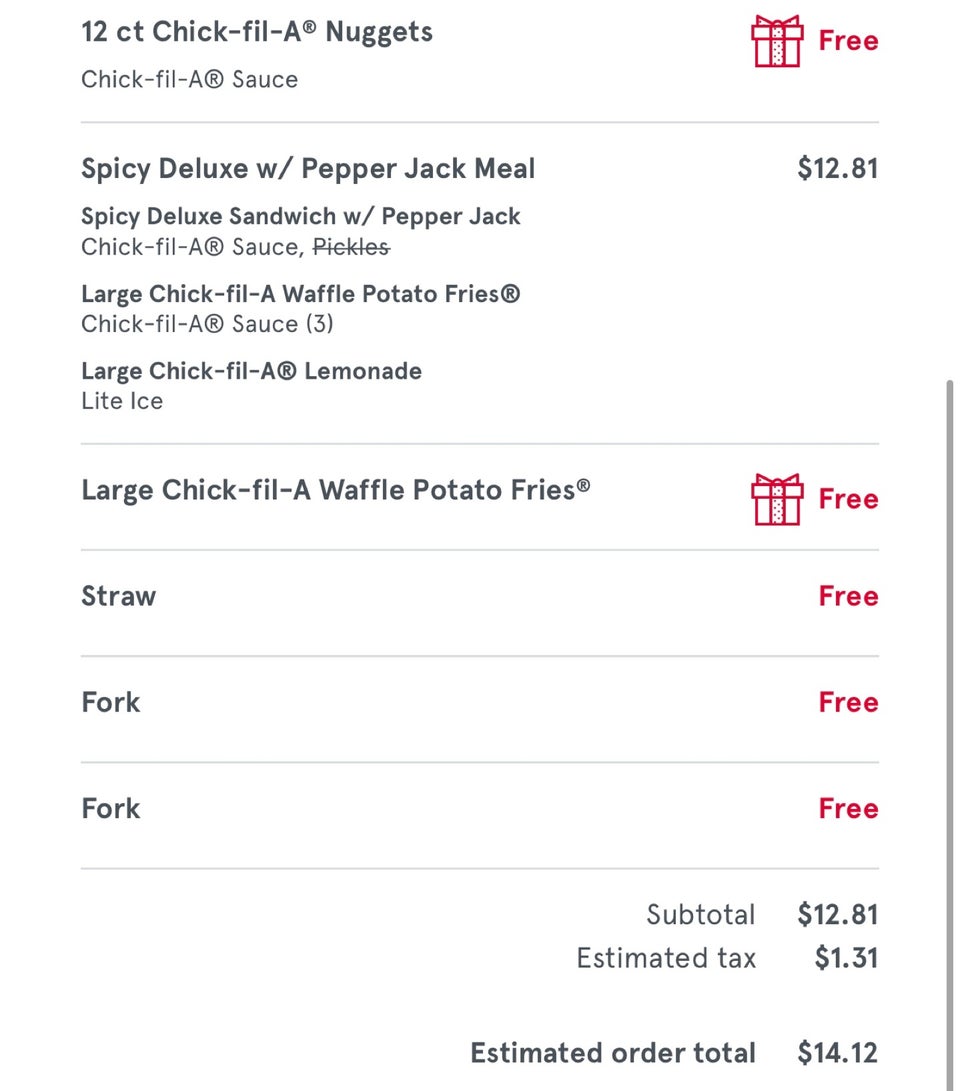Click the gift icon beside 12 ct Nuggets

[x=777, y=41]
